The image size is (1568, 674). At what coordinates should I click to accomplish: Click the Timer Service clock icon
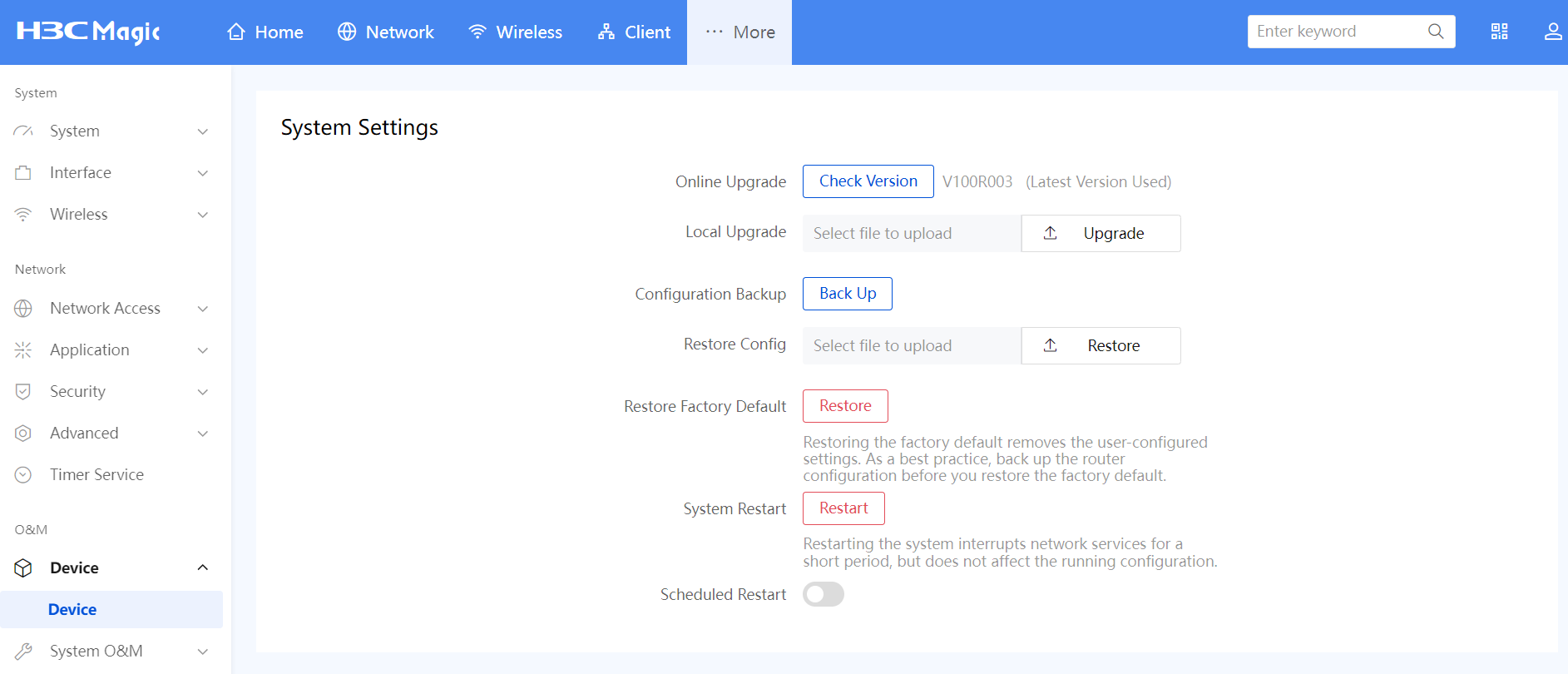[23, 474]
